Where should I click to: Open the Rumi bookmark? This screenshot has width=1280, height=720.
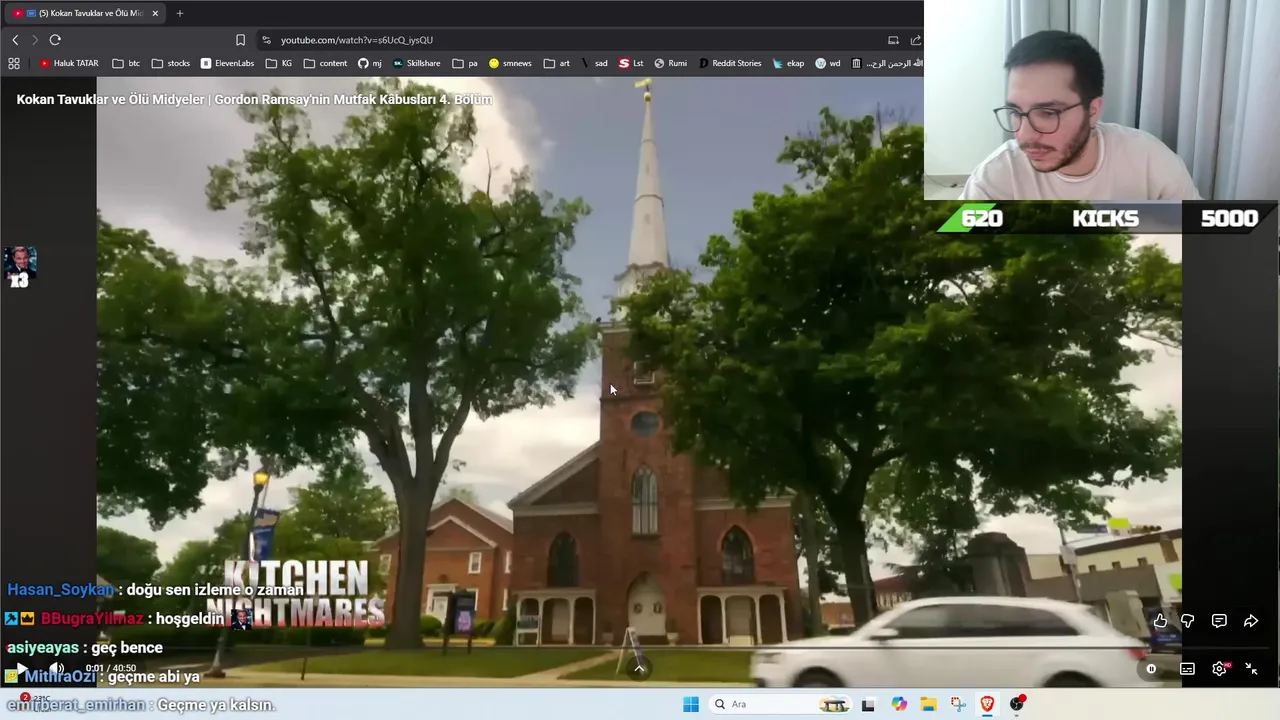point(670,63)
